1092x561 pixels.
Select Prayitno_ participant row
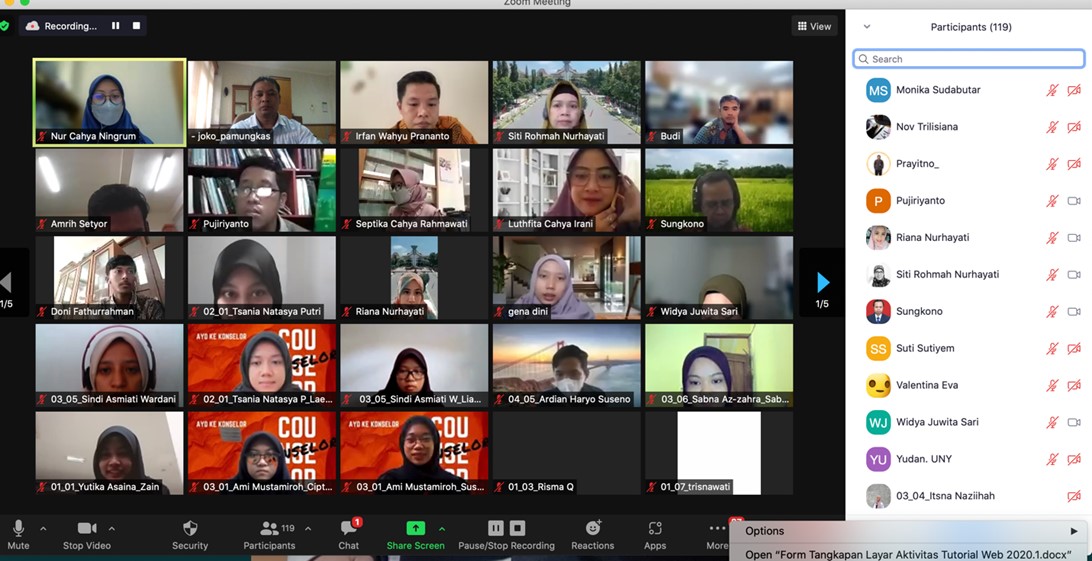coord(969,164)
